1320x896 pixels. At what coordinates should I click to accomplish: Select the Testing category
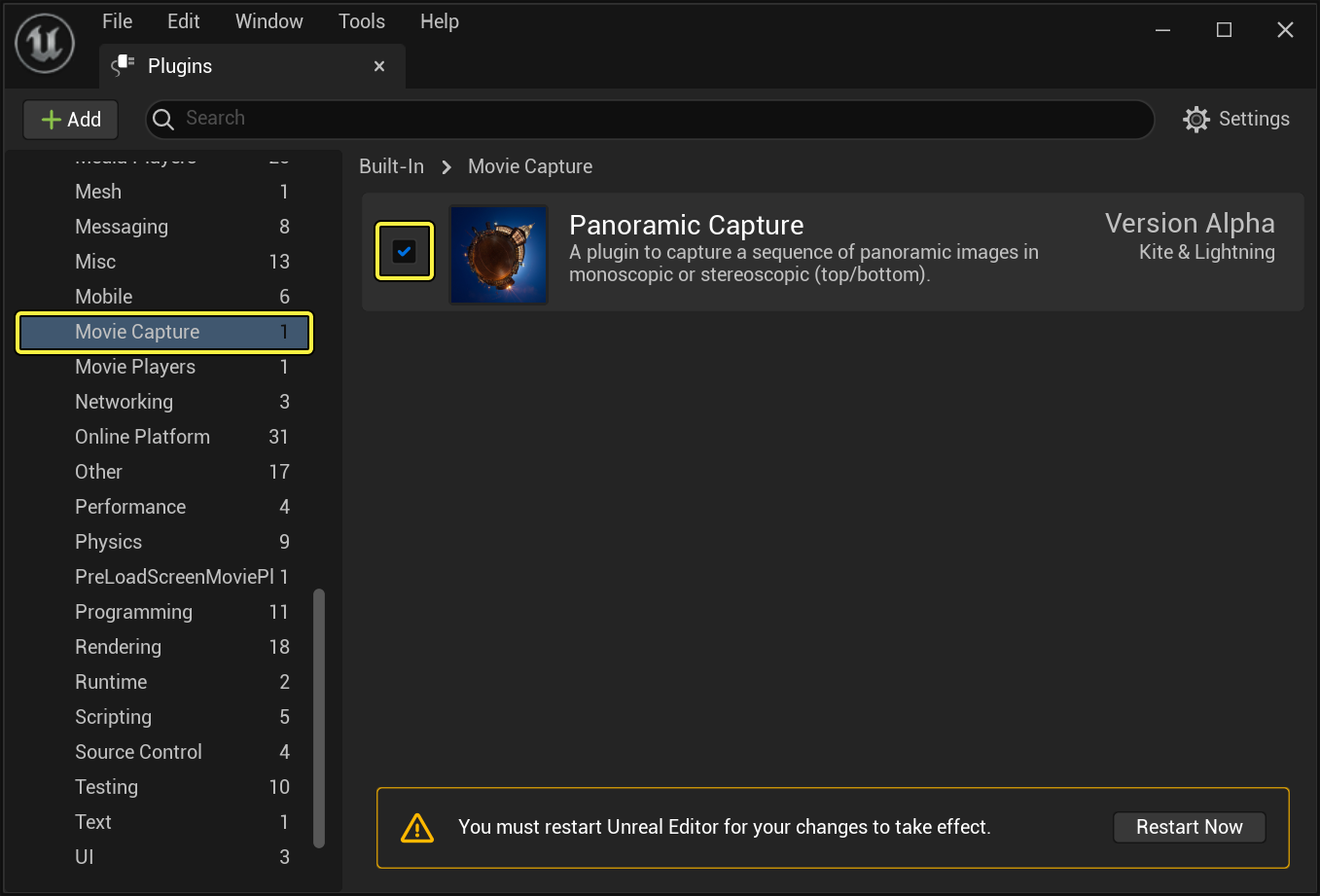[x=164, y=787]
